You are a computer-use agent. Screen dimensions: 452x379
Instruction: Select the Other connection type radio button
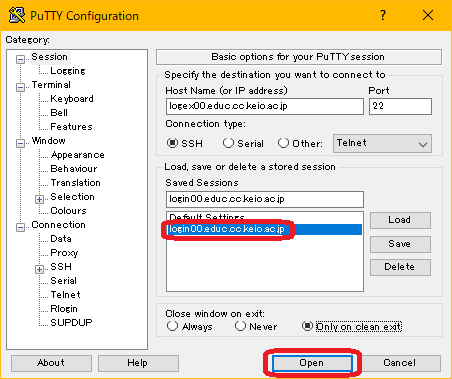pos(283,143)
